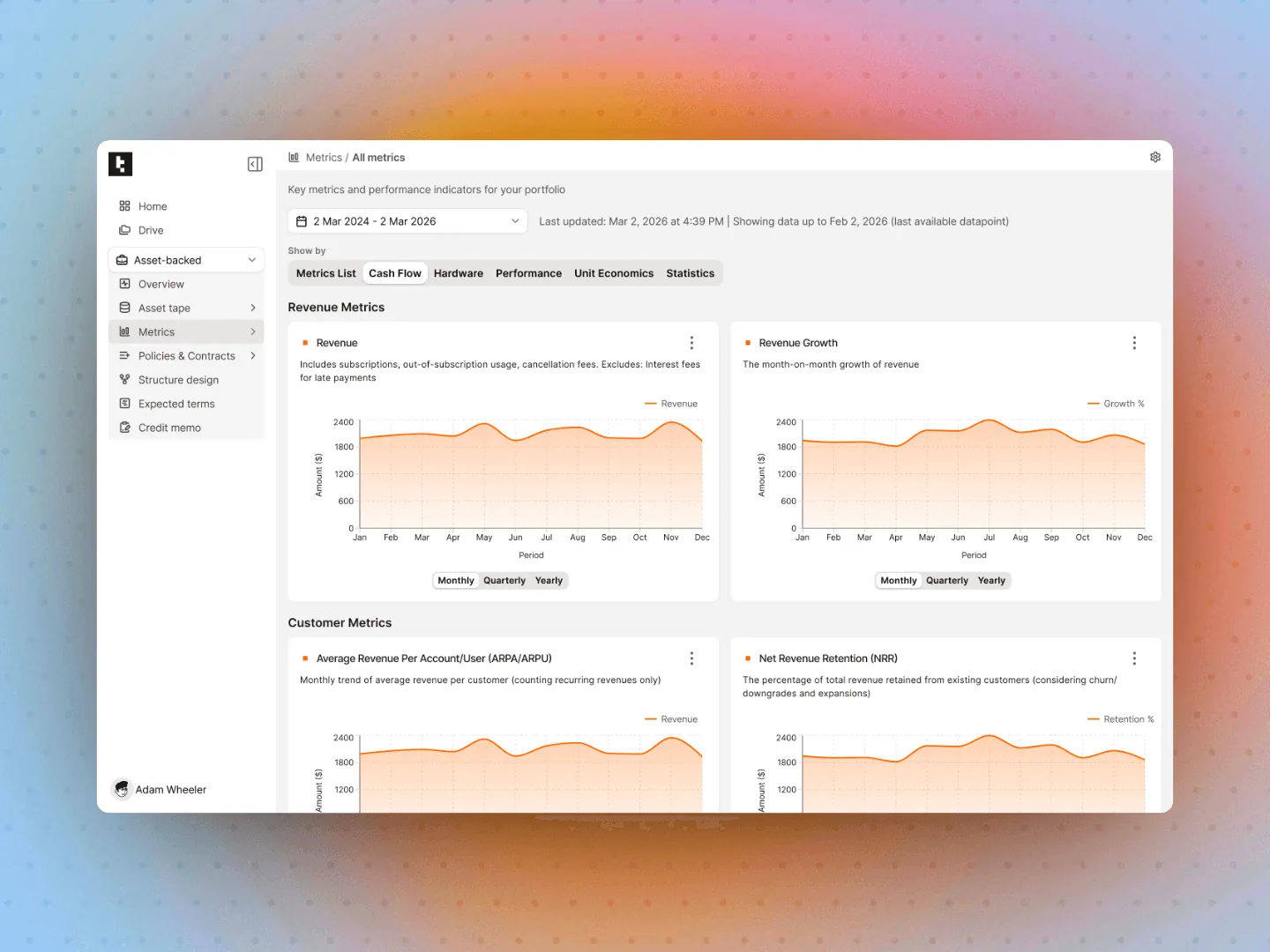Open the Net Revenue Retention options menu
The width and height of the screenshot is (1270, 952).
click(x=1134, y=658)
